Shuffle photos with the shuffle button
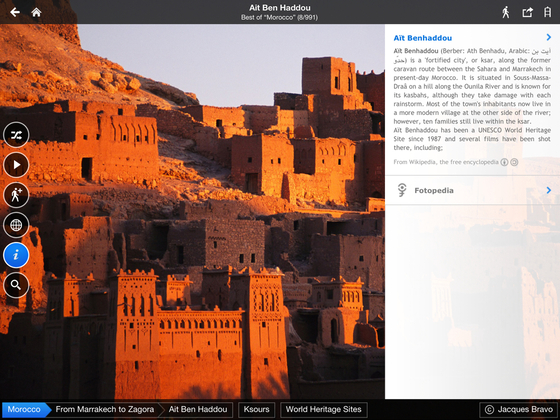Screen dimensions: 560x420 [16, 135]
